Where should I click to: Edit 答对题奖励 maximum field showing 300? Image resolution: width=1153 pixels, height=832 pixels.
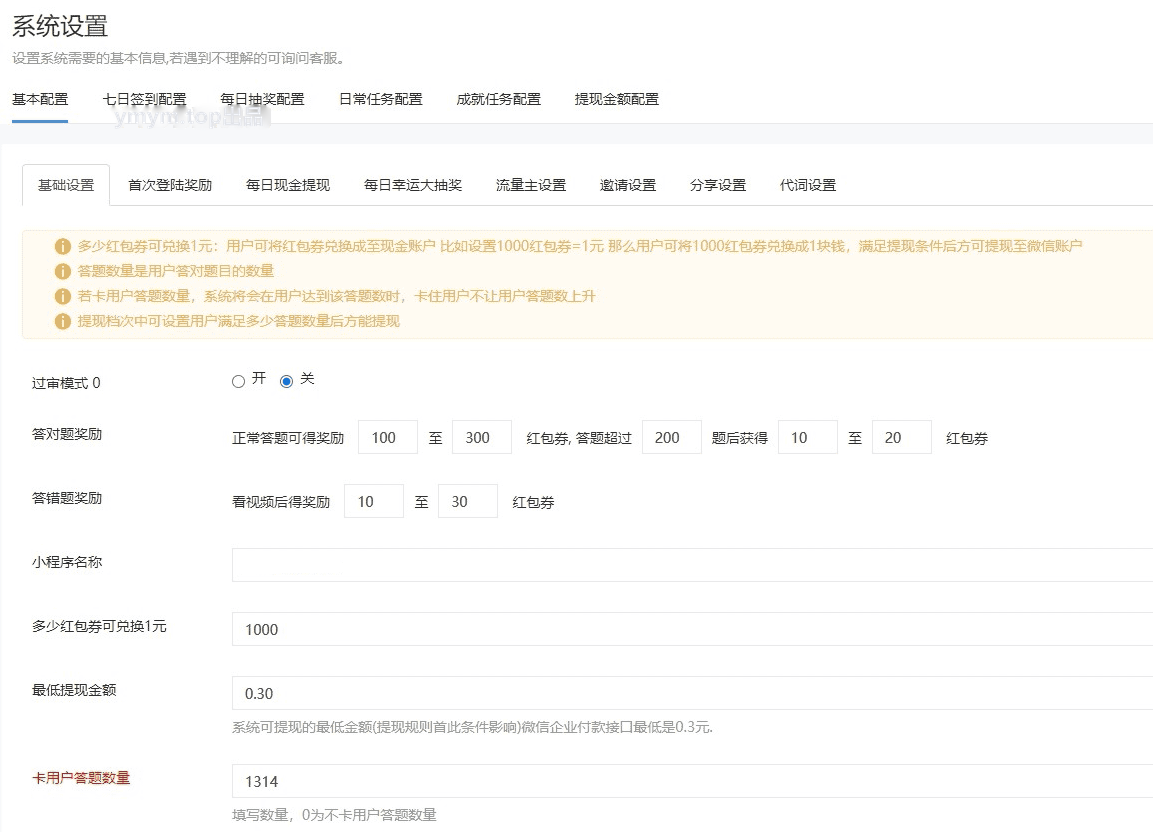482,437
